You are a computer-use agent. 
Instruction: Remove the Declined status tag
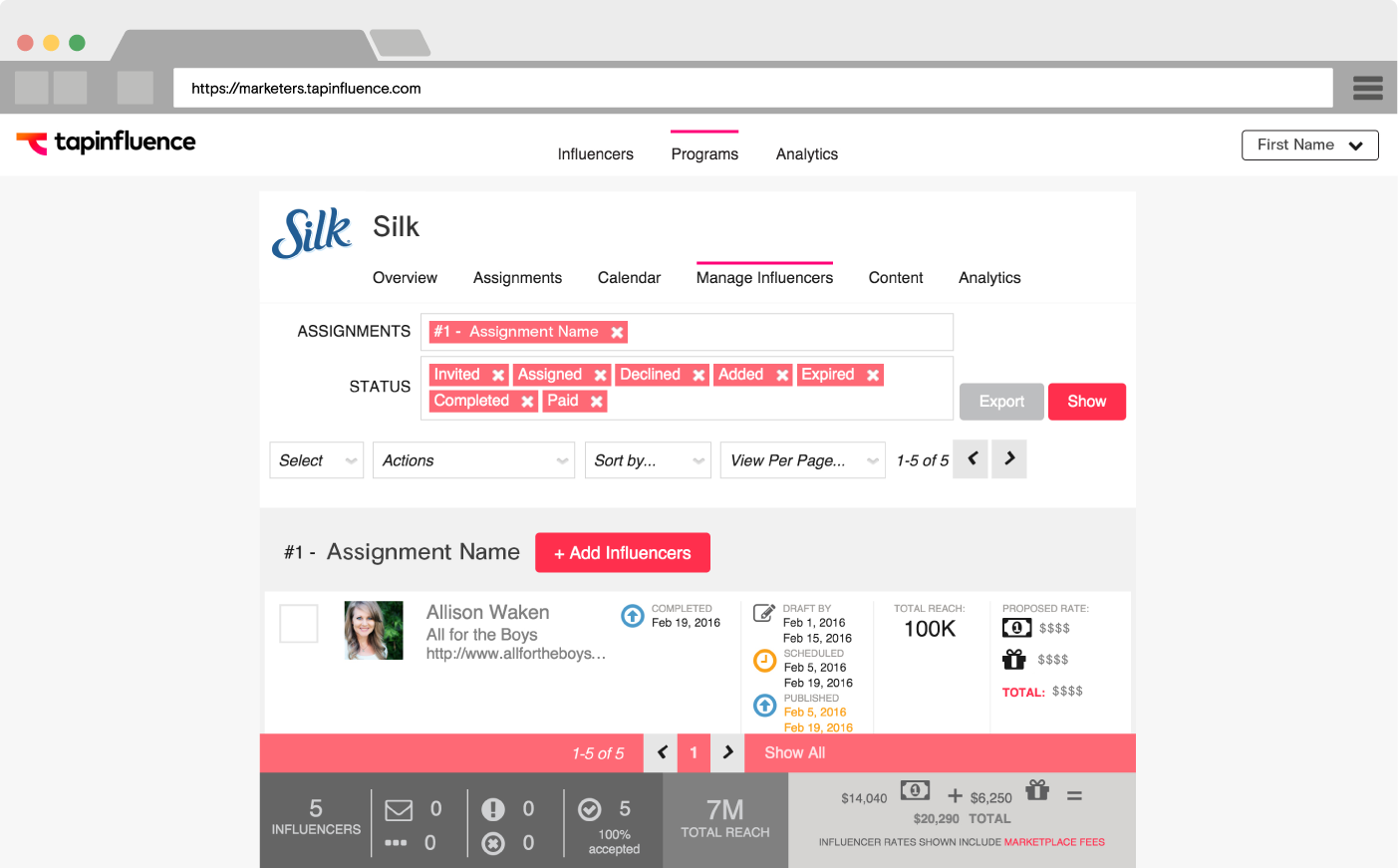click(699, 375)
